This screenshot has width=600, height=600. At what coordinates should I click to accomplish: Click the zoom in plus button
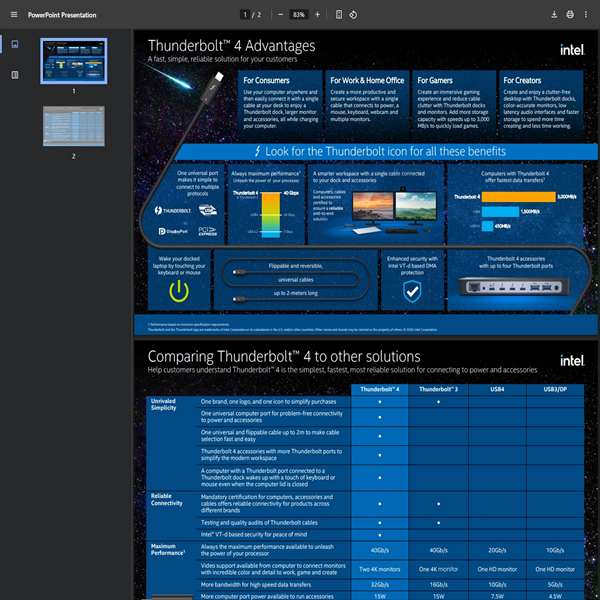coord(317,15)
